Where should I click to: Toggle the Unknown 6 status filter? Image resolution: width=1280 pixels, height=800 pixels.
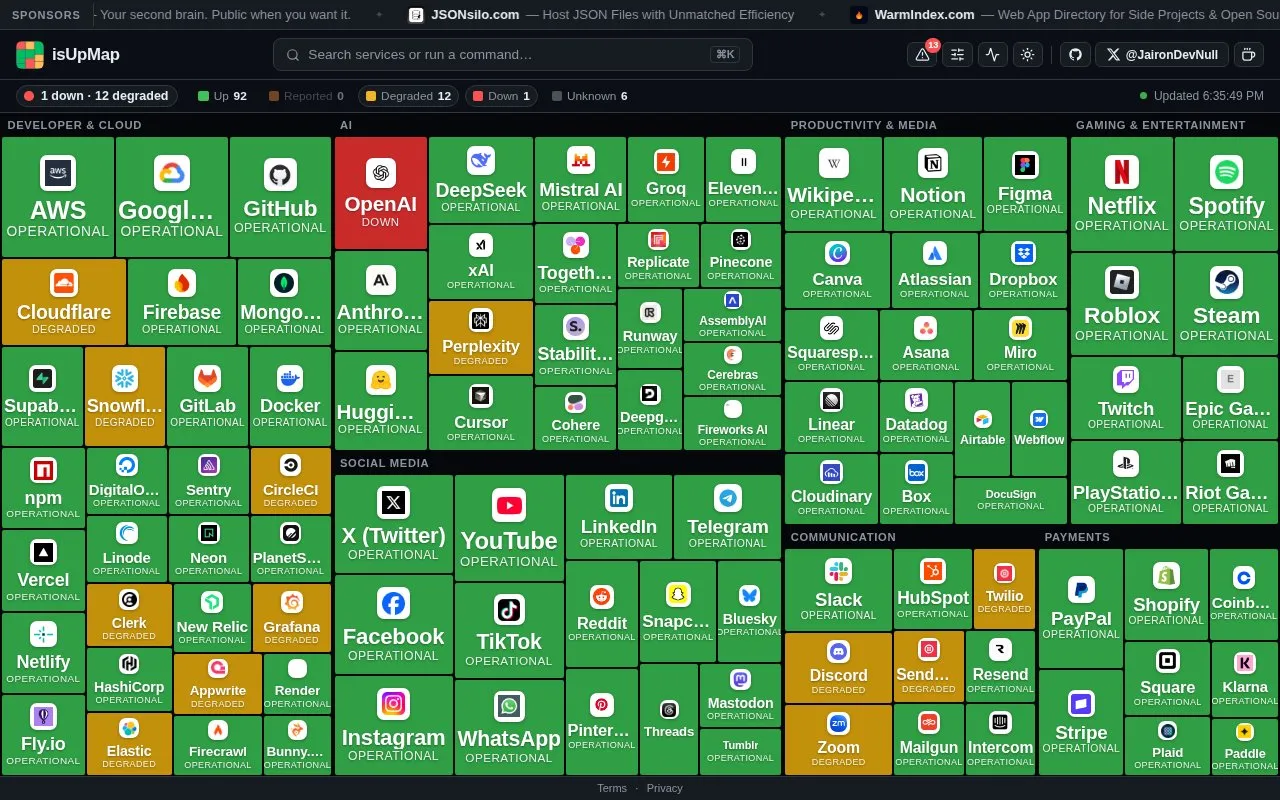pyautogui.click(x=589, y=96)
